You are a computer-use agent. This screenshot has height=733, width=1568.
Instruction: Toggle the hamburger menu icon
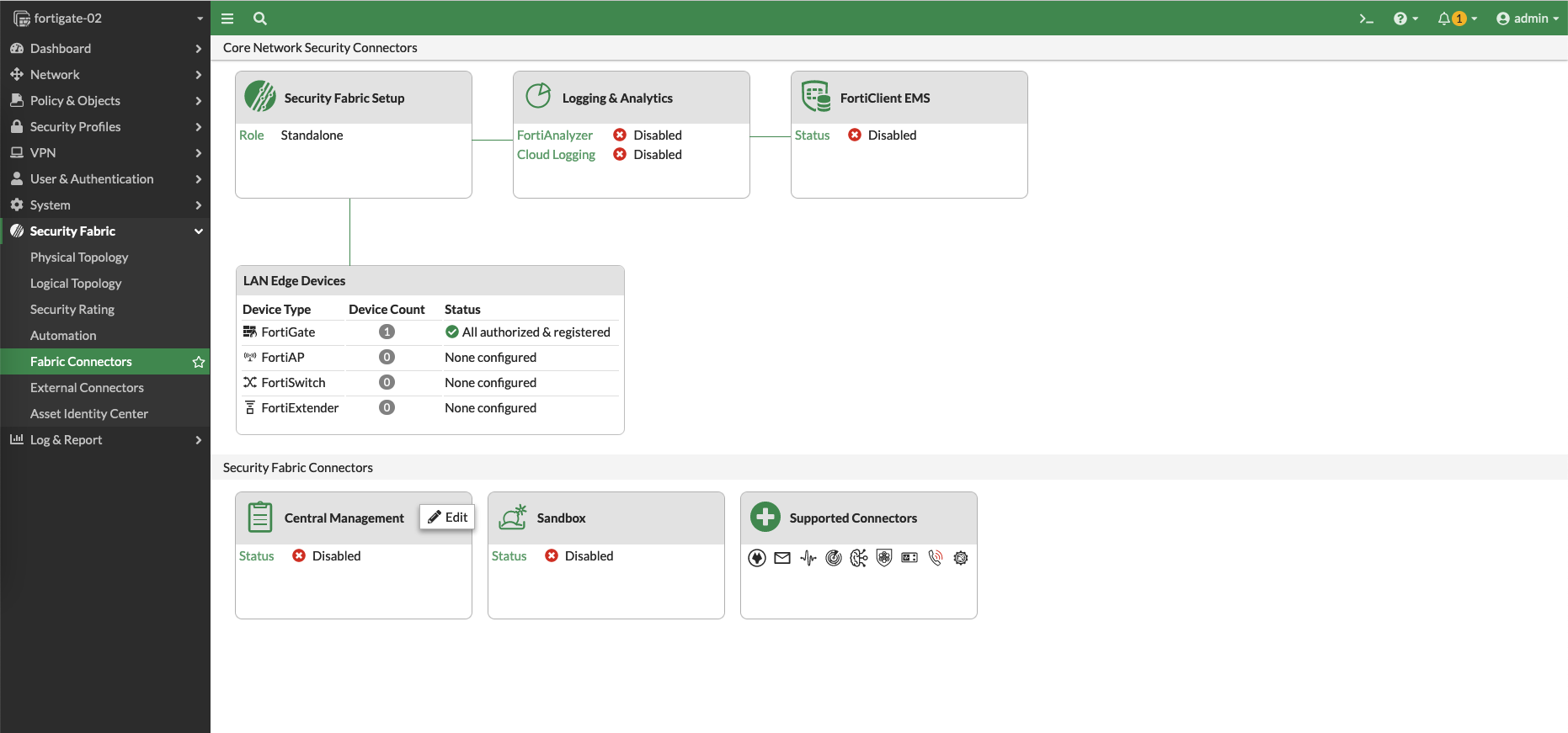[x=227, y=19]
